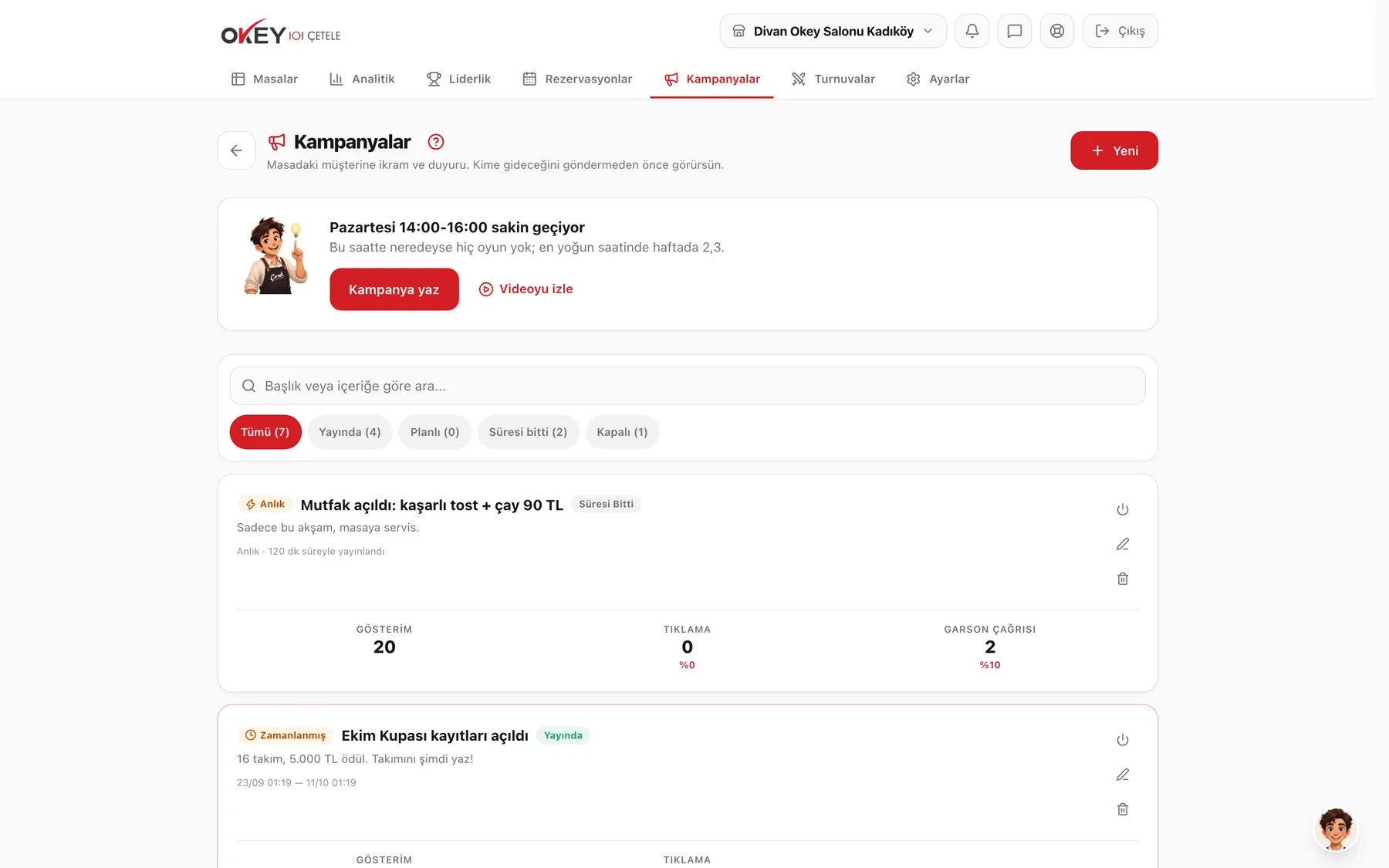Open the Videoyu izle link
Viewport: 1389px width, 868px height.
pyautogui.click(x=526, y=289)
